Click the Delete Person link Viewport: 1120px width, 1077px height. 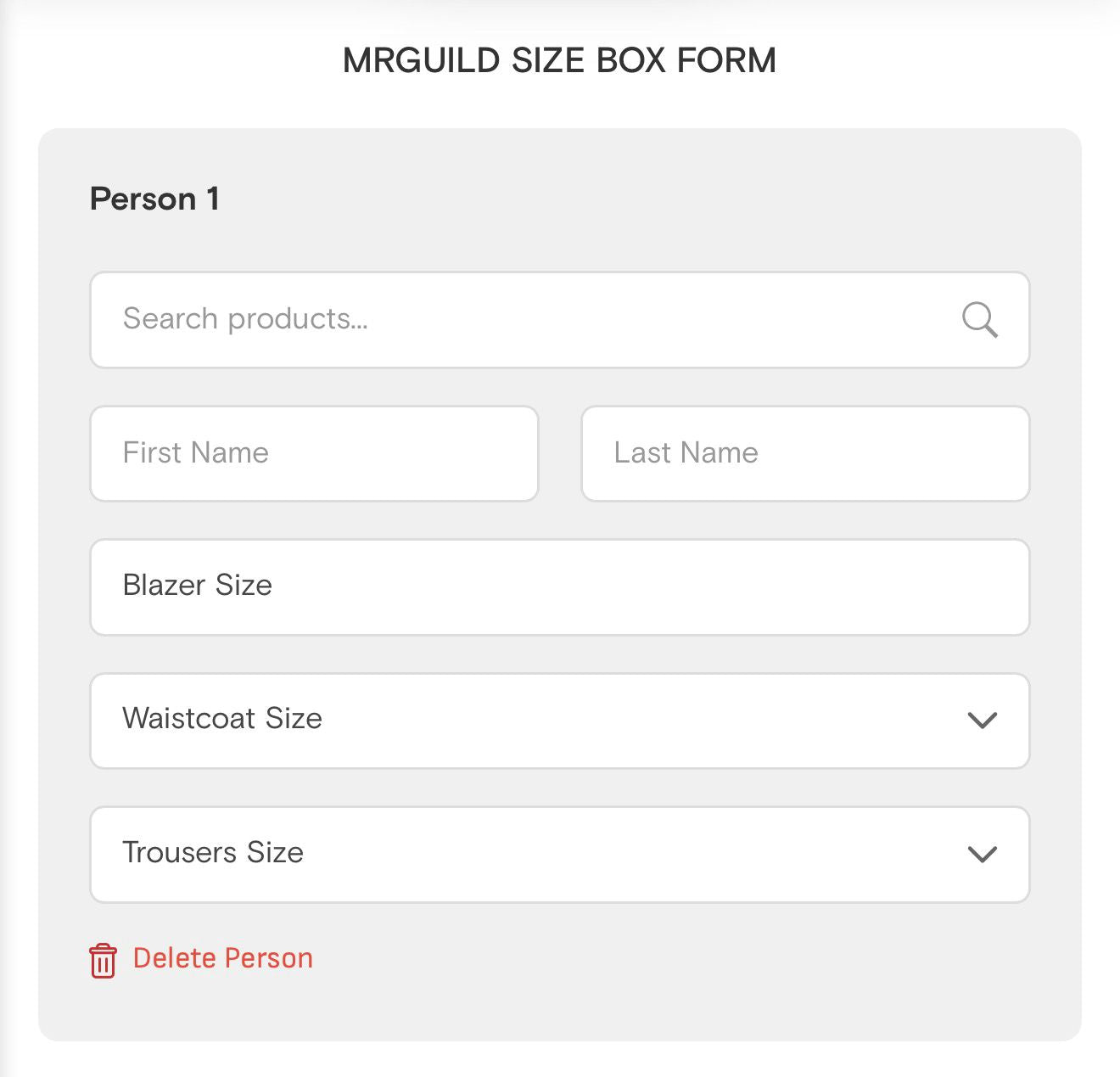pos(222,958)
